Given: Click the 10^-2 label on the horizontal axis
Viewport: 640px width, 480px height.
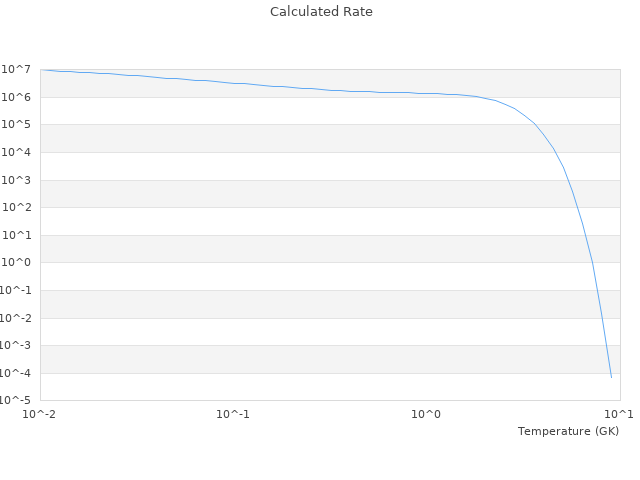Looking at the screenshot, I should pos(40,414).
